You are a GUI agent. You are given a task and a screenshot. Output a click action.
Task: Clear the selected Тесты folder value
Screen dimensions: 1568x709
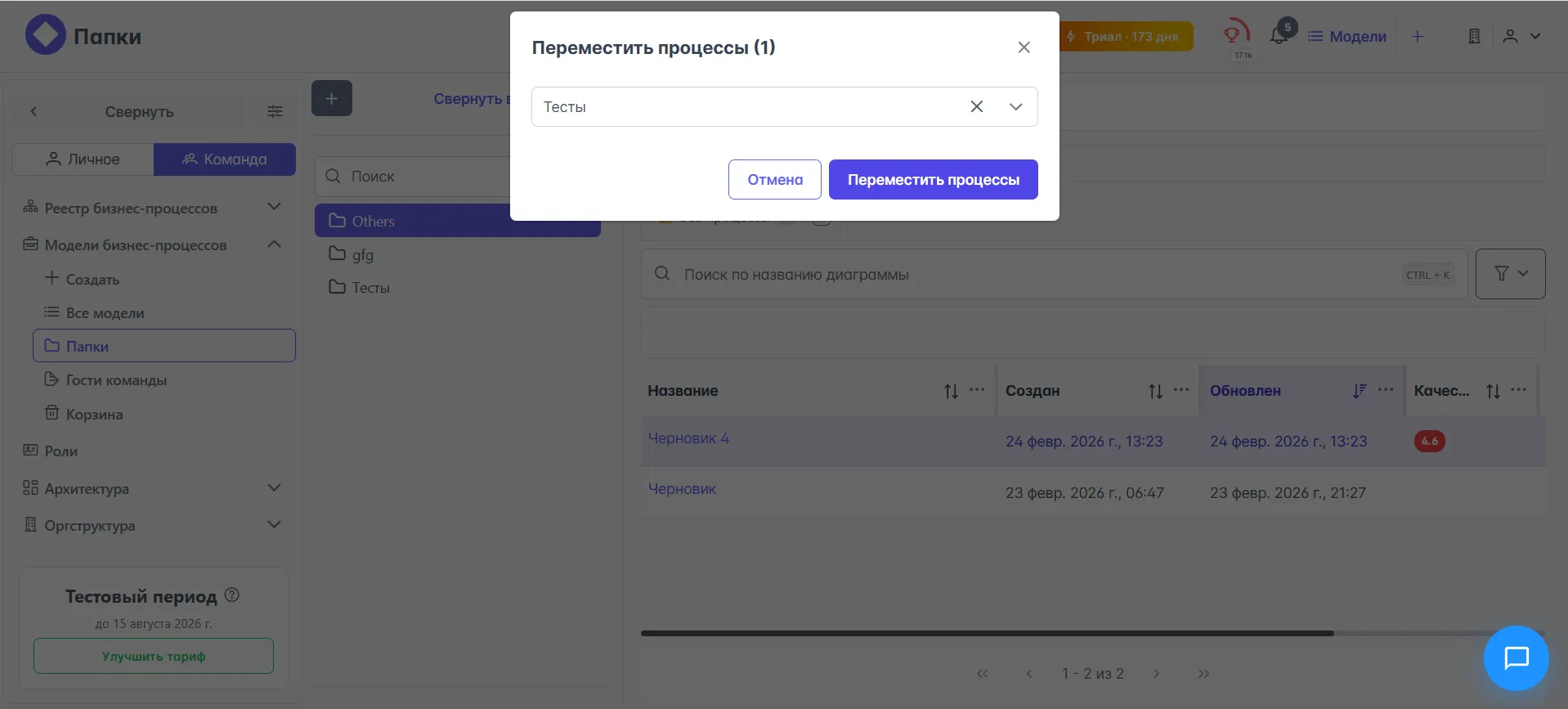click(976, 107)
